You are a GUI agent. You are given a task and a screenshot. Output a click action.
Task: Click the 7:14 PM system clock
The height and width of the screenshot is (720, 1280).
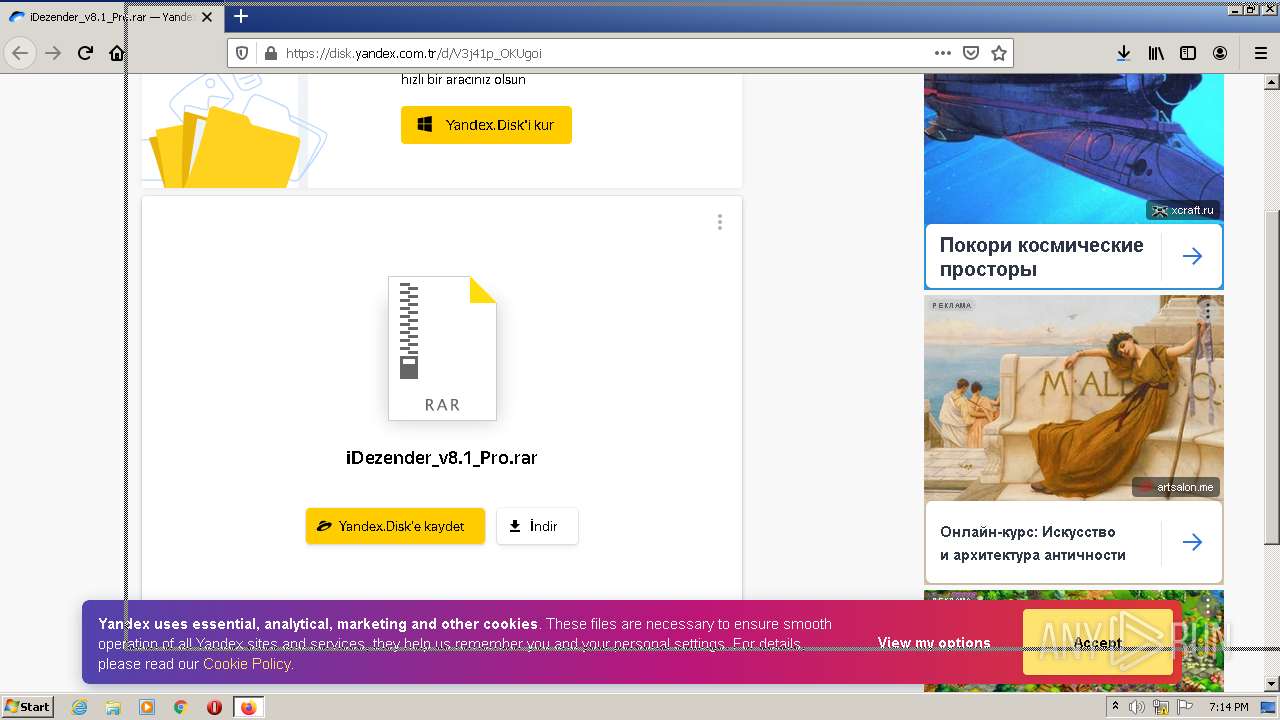(x=1229, y=707)
